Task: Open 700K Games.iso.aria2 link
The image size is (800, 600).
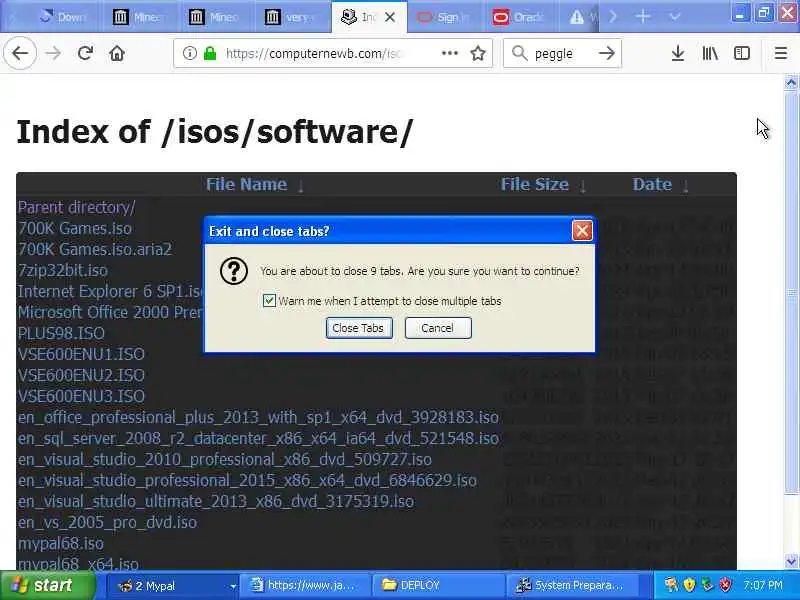Action: (94, 249)
